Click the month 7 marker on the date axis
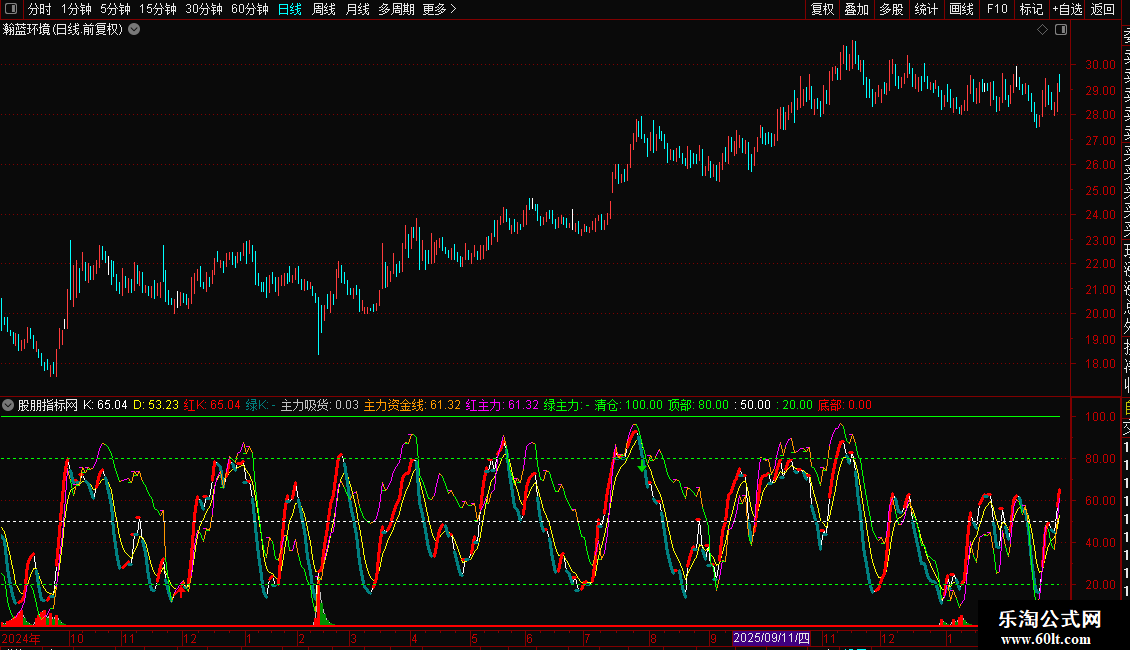1130x650 pixels. point(587,638)
